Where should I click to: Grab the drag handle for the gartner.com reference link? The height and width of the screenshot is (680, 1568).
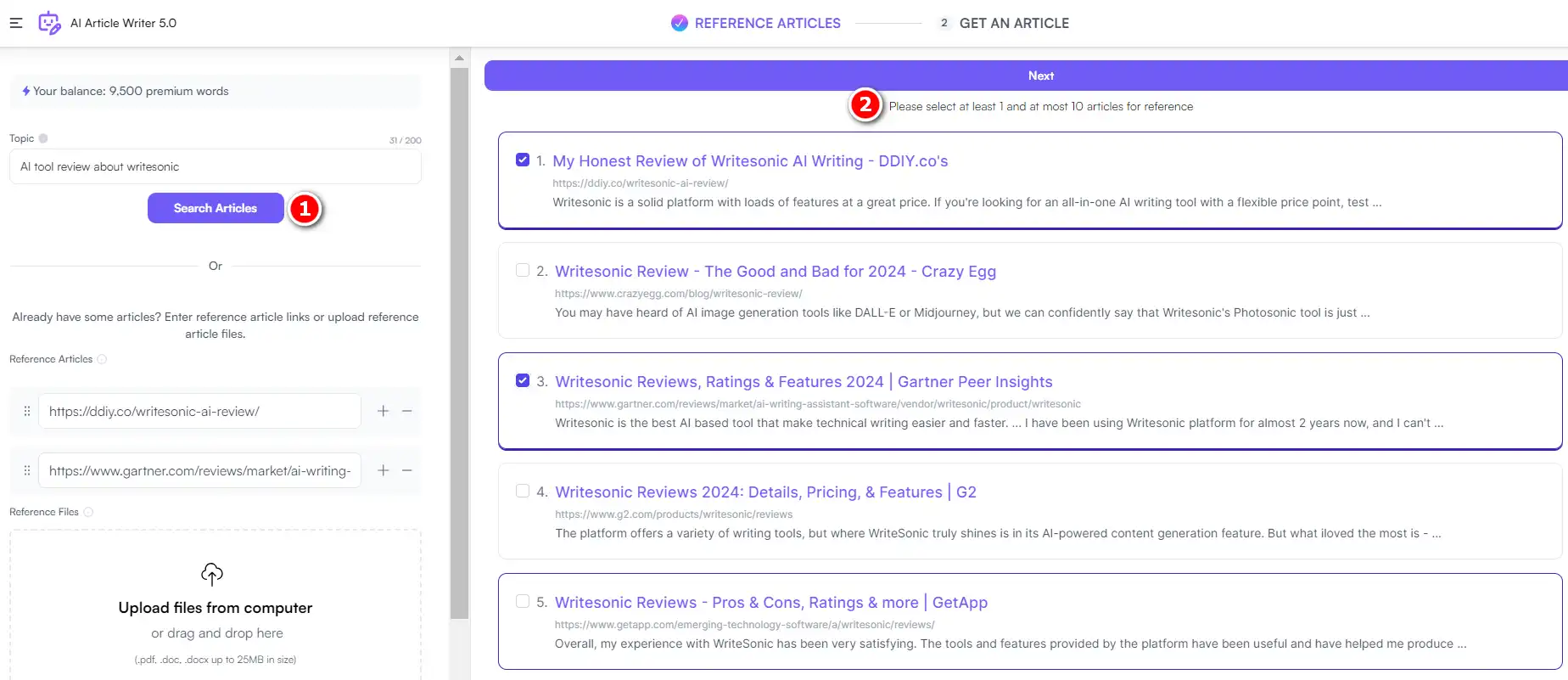(x=27, y=470)
